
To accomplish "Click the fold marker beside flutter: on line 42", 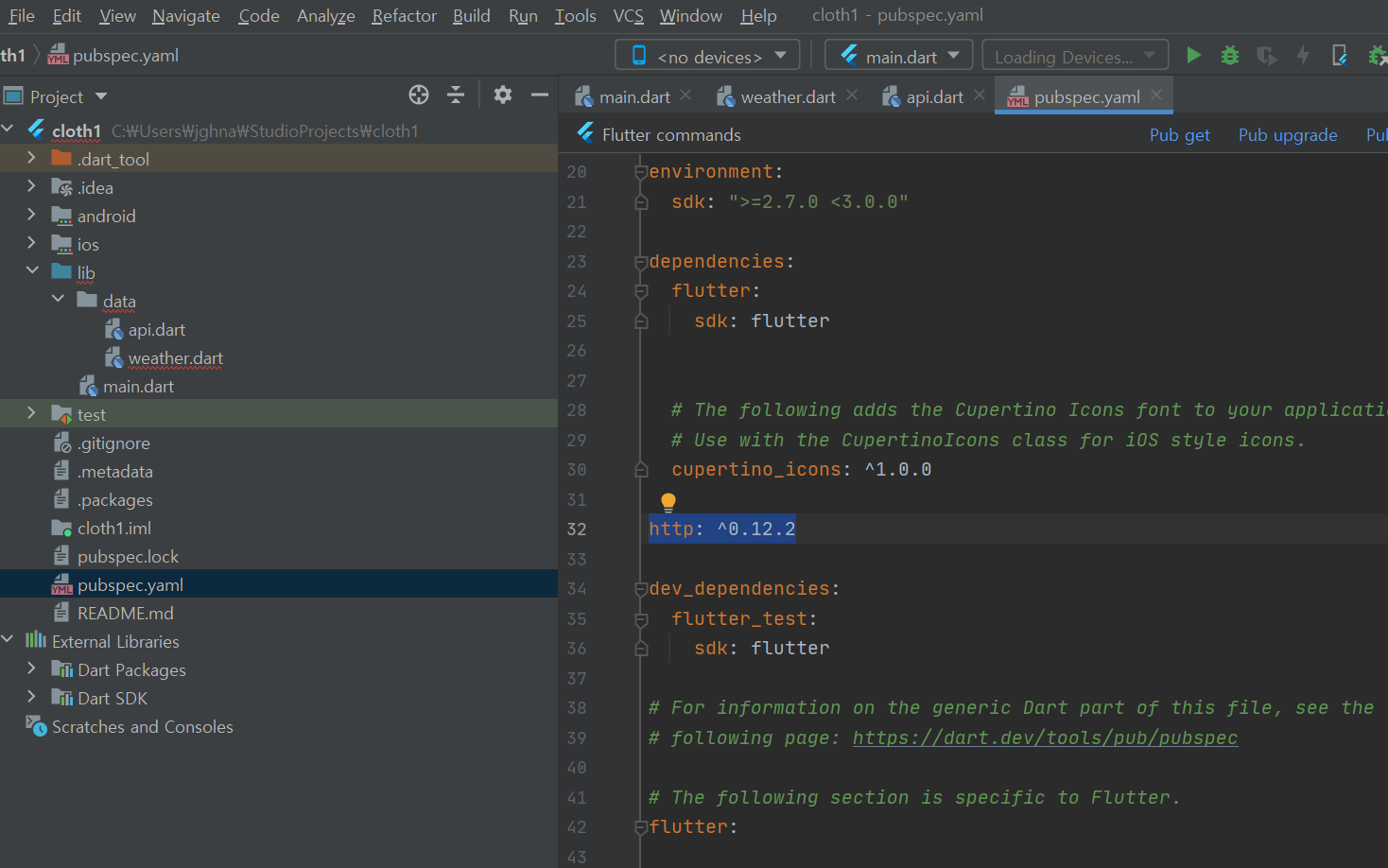I will (641, 827).
